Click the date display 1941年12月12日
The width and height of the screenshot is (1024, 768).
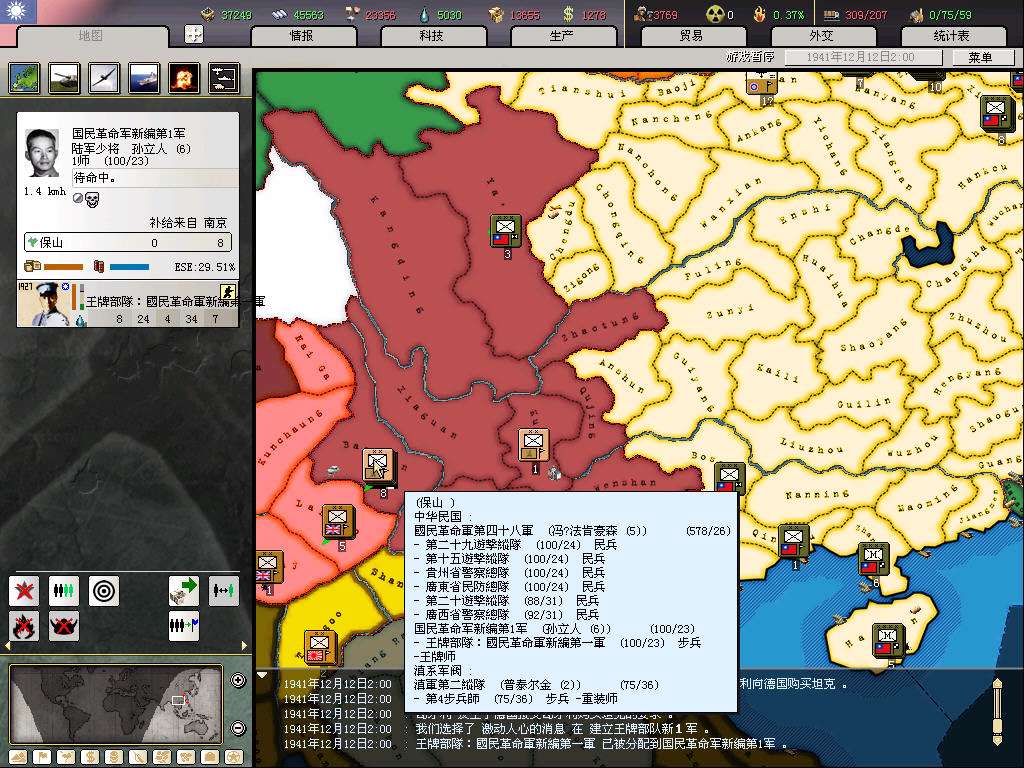[x=860, y=58]
